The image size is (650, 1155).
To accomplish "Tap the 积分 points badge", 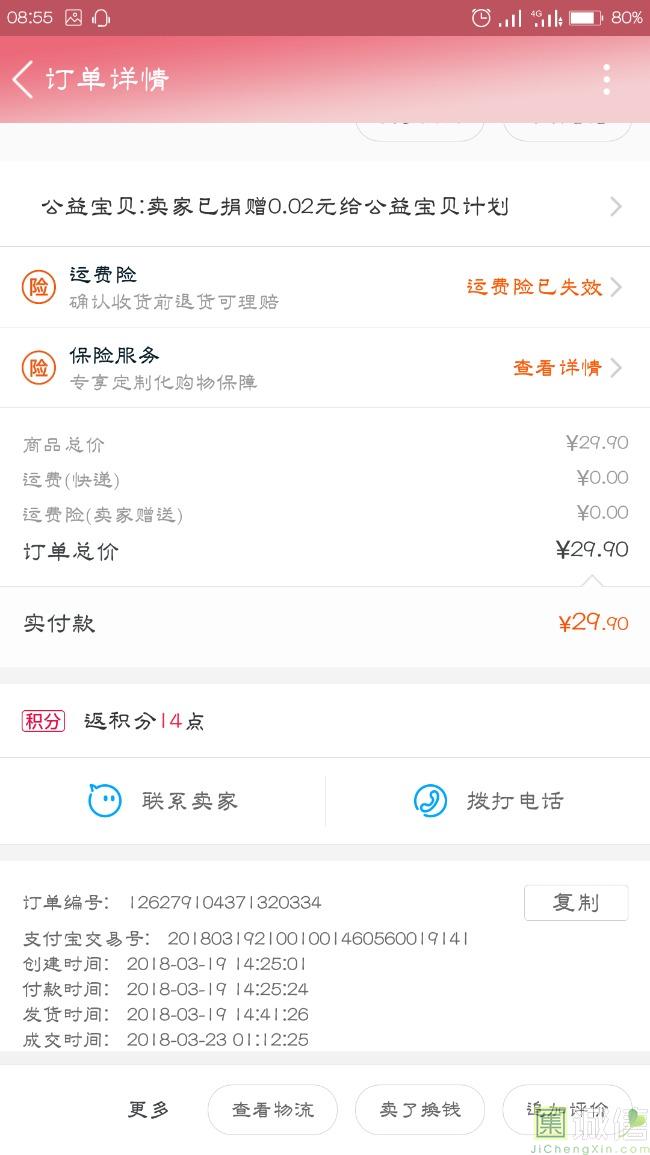I will click(43, 721).
